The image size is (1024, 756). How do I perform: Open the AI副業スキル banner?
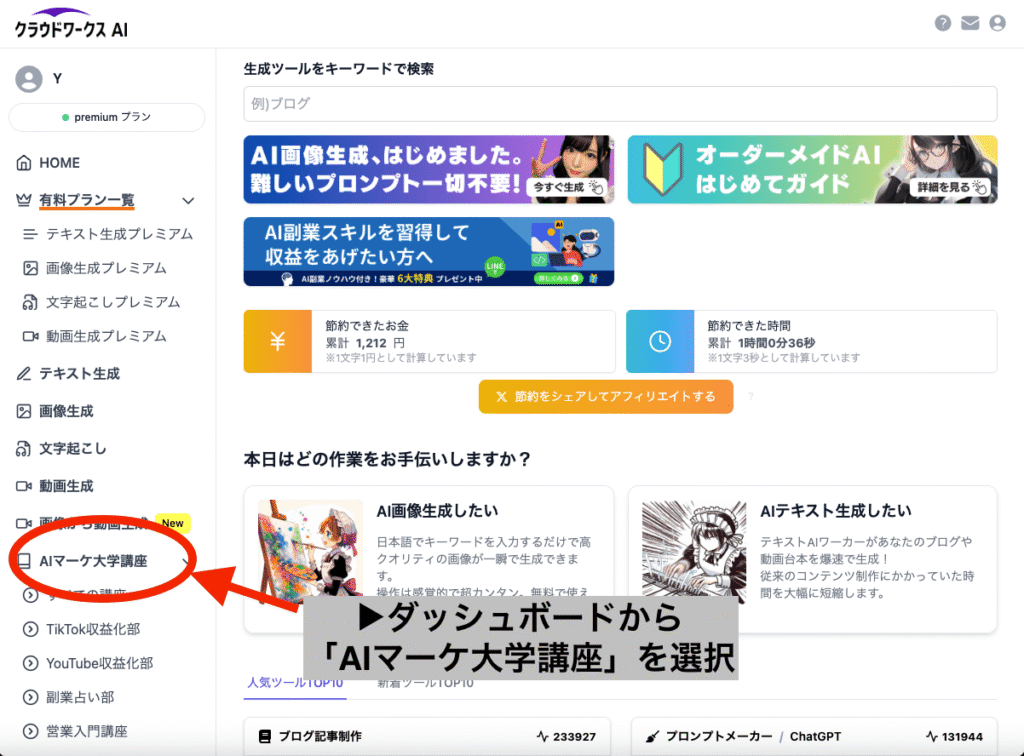[428, 251]
